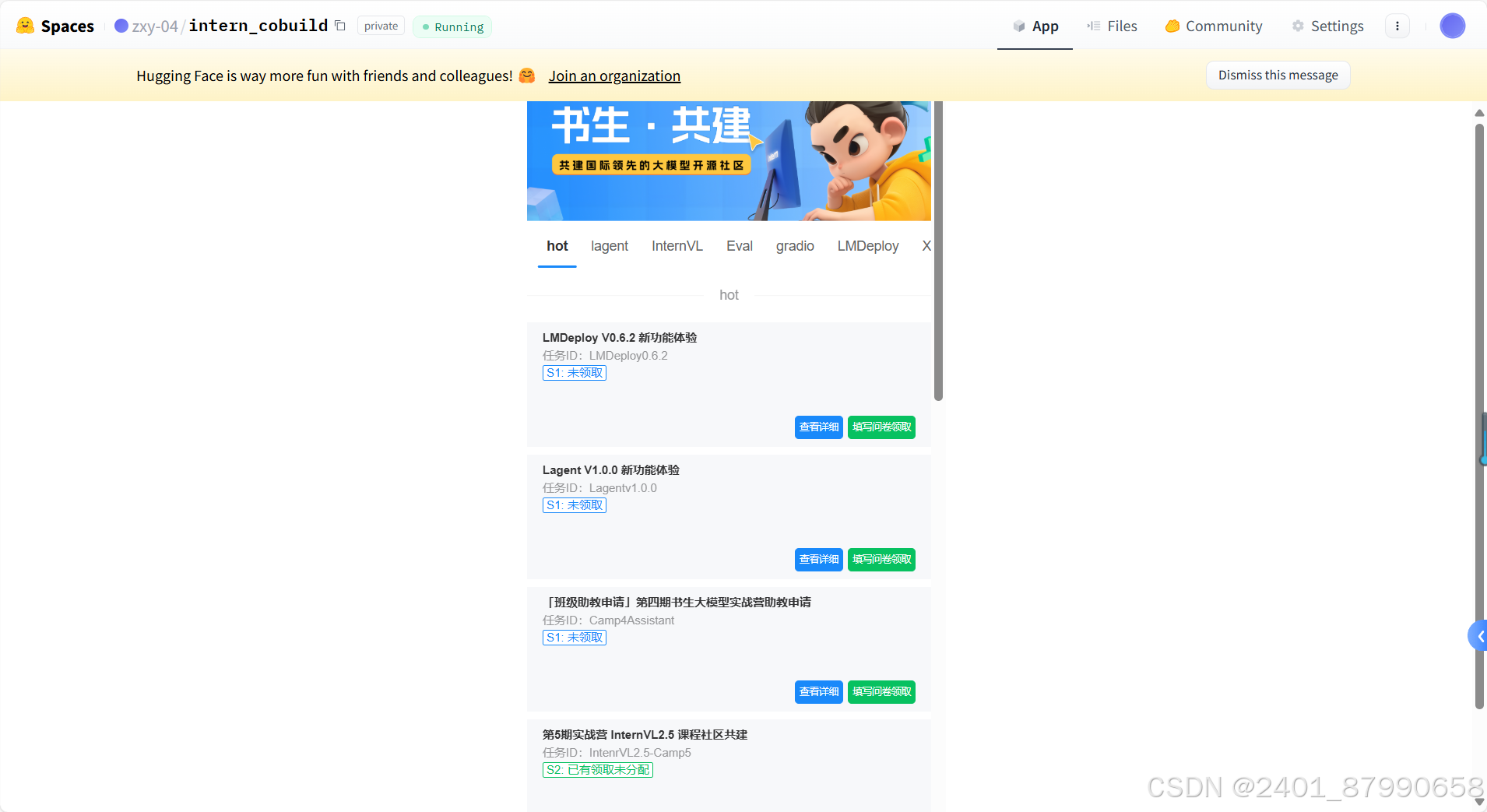The image size is (1487, 812).
Task: Open the LMDeploy category tab
Action: [868, 246]
